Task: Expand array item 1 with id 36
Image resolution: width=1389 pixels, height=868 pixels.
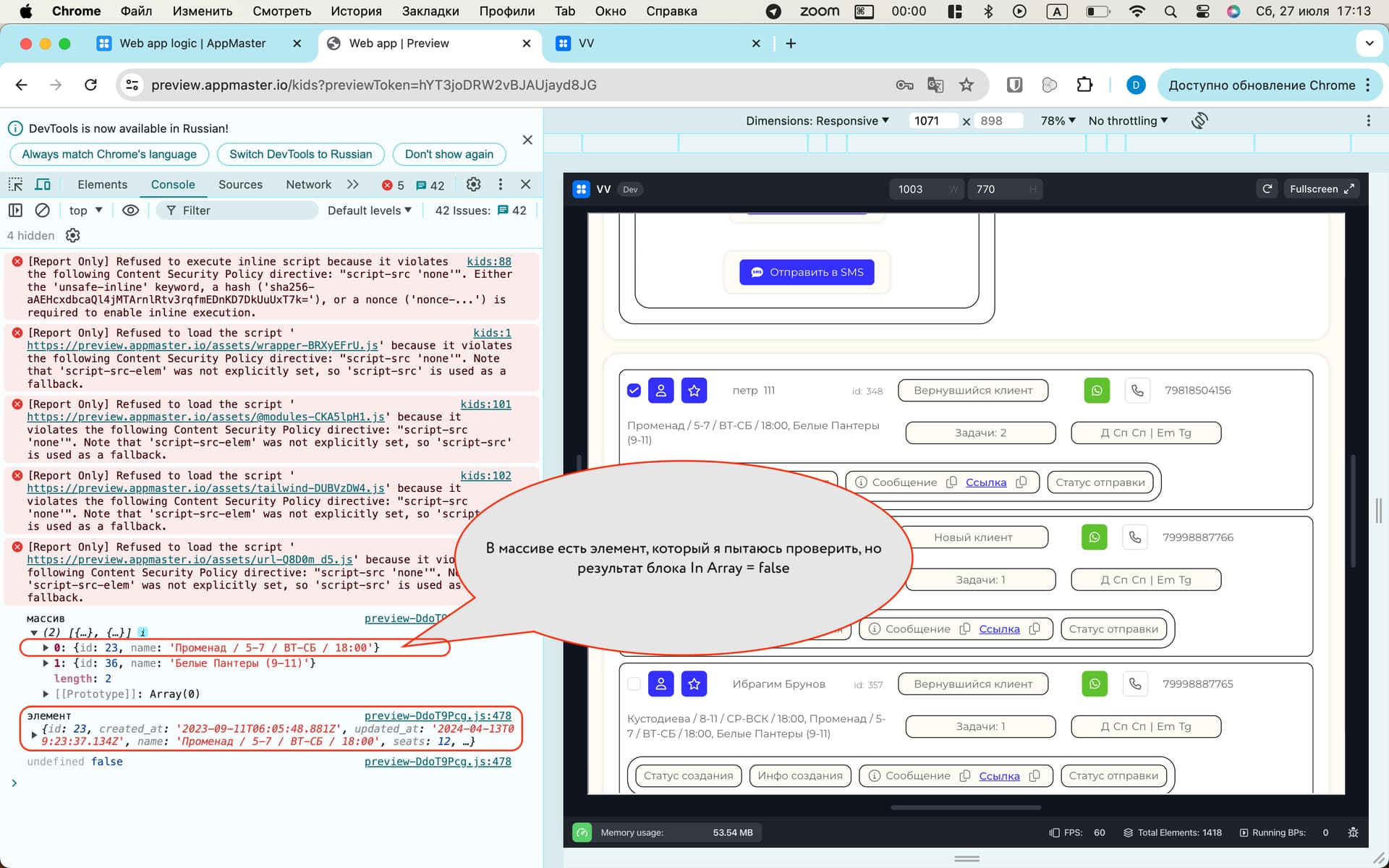Action: point(46,663)
